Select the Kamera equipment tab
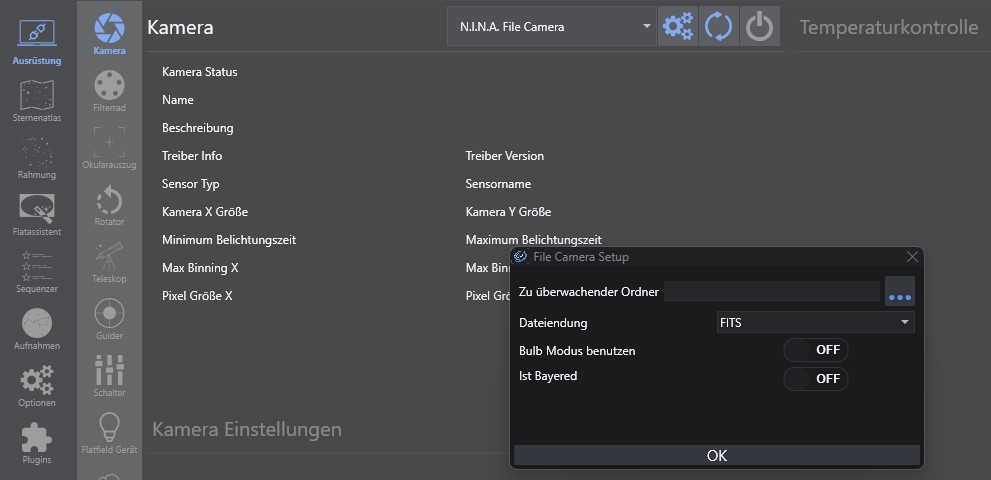 tap(109, 35)
